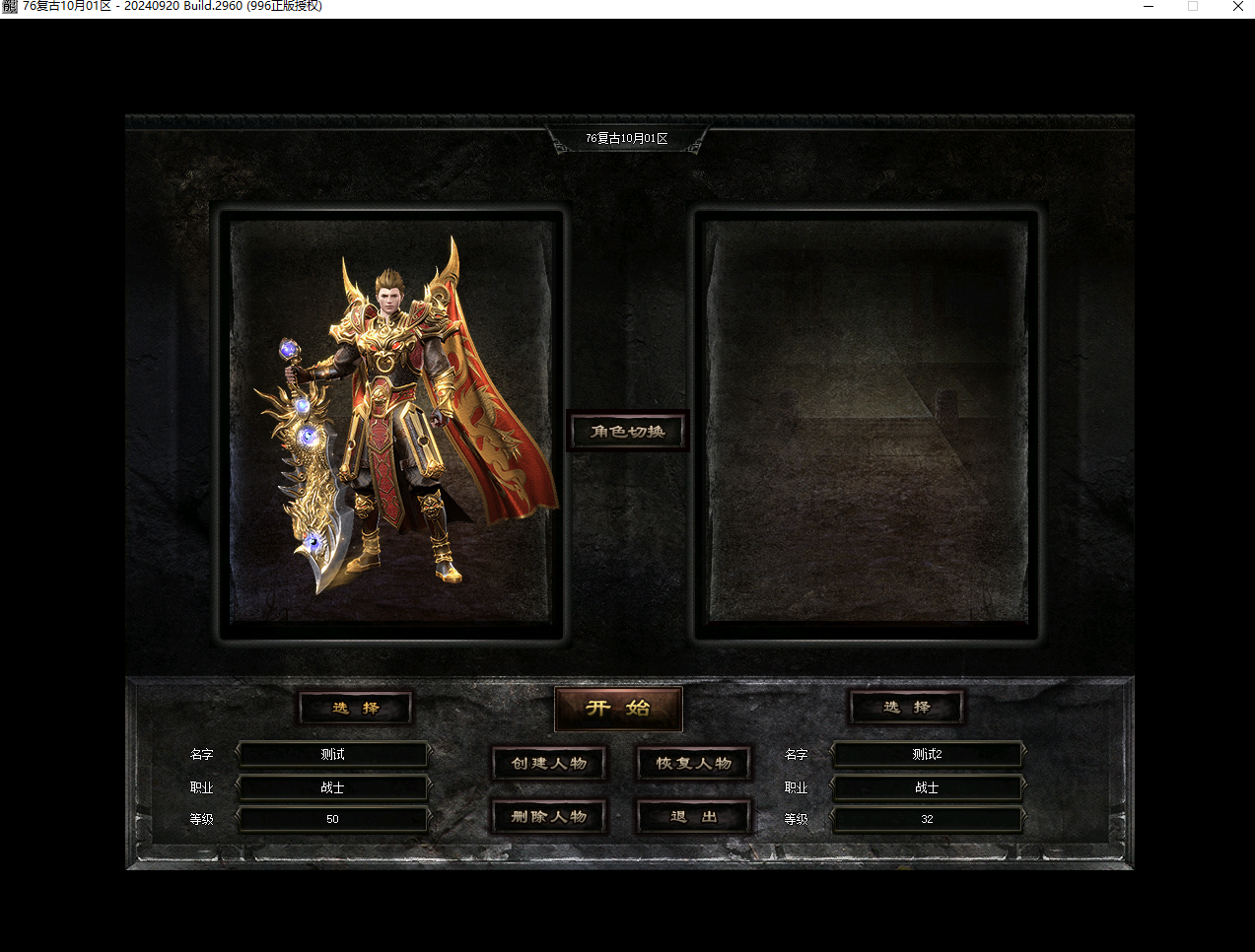The image size is (1255, 952).
Task: Click the left name field showing 测试
Action: (333, 755)
